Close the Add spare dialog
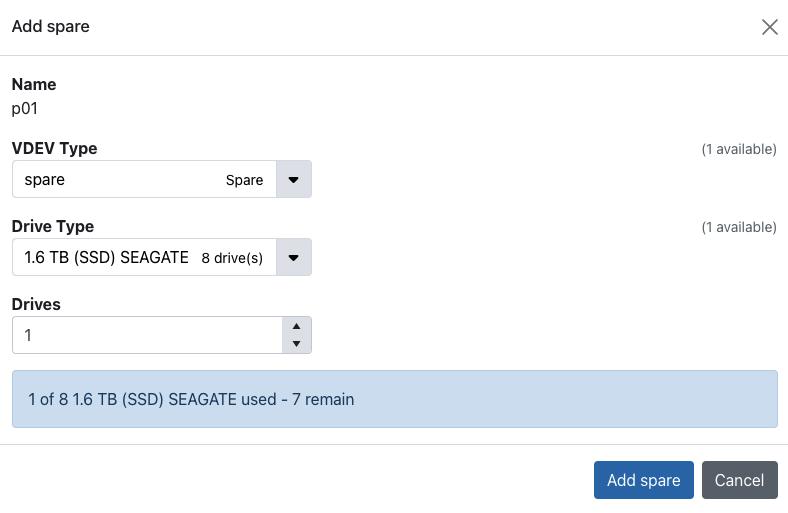The height and width of the screenshot is (513, 788). coord(769,27)
